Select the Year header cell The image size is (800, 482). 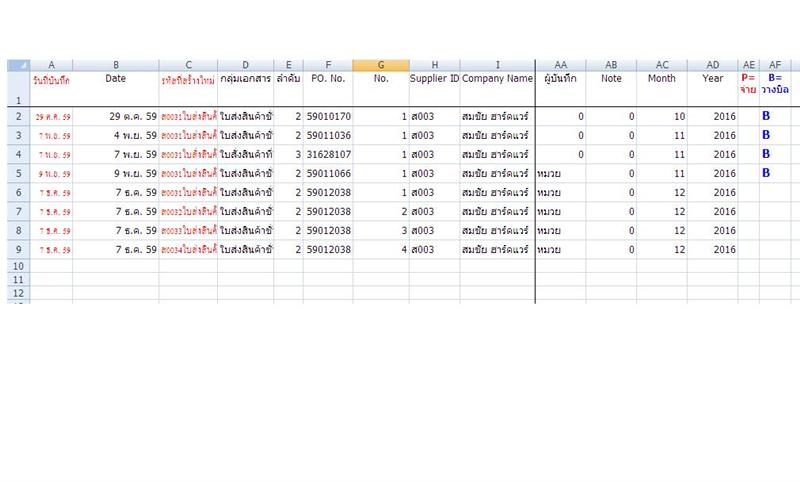click(712, 78)
